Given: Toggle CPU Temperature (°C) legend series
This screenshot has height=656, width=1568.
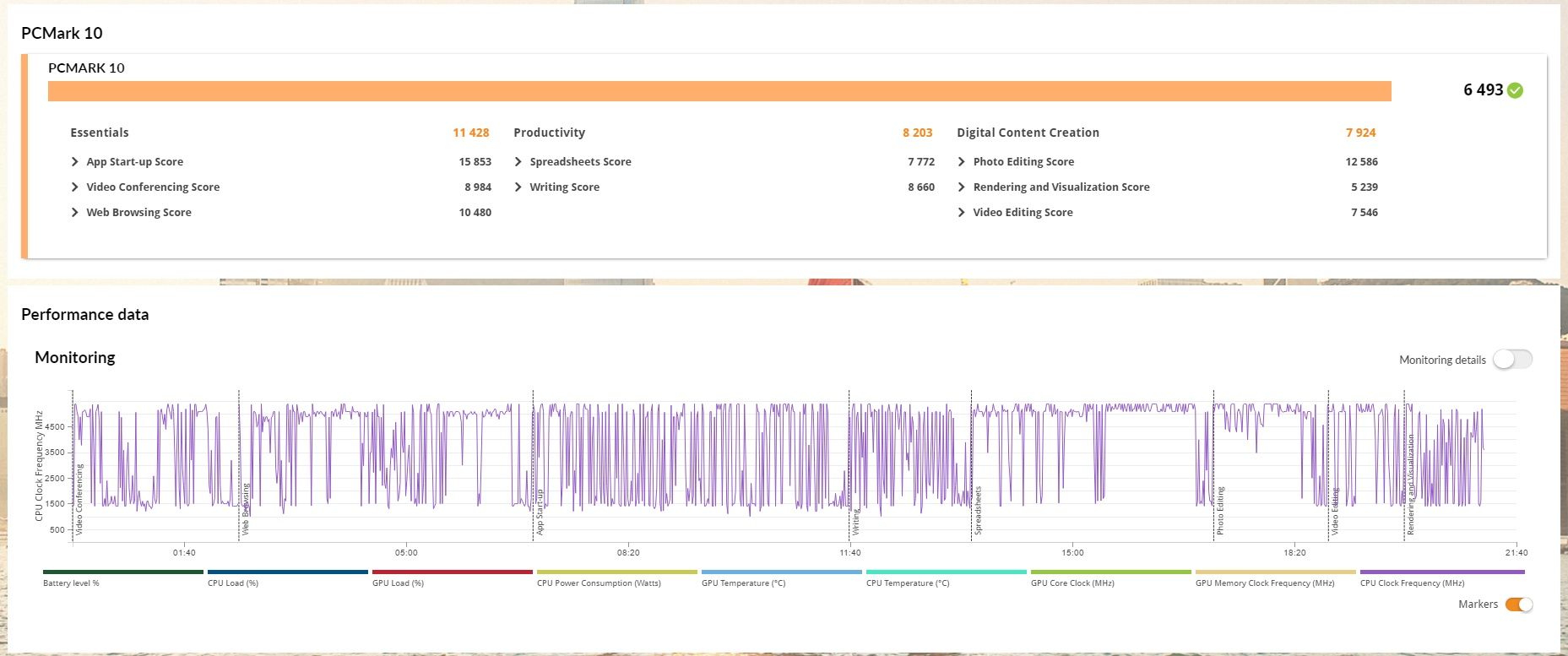Looking at the screenshot, I should point(946,578).
